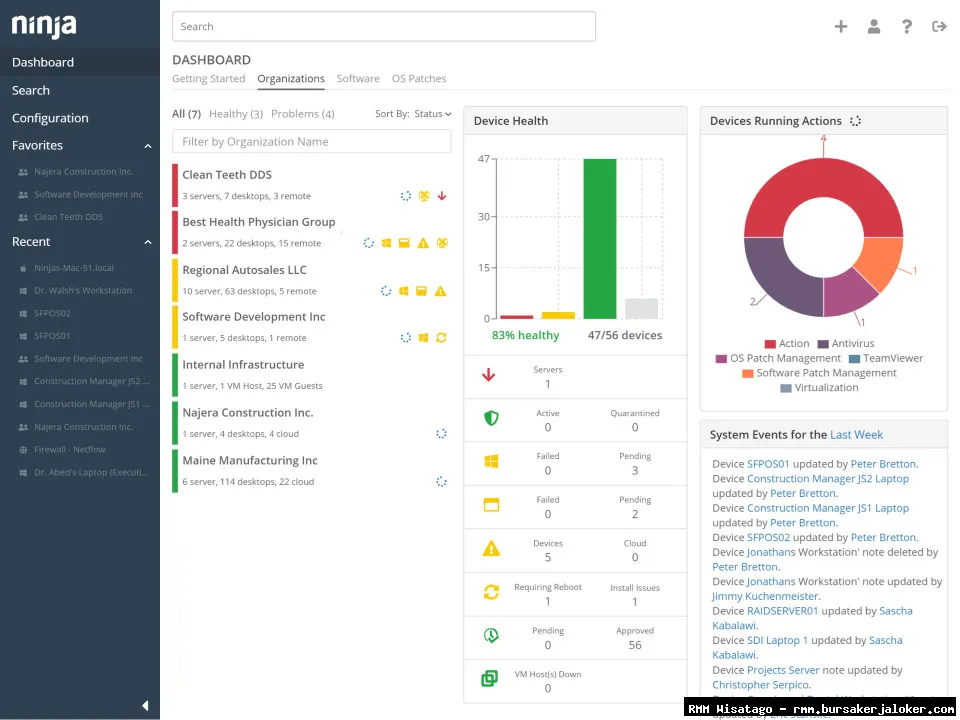The width and height of the screenshot is (960, 720).
Task: Open the help question mark icon
Action: tap(907, 26)
